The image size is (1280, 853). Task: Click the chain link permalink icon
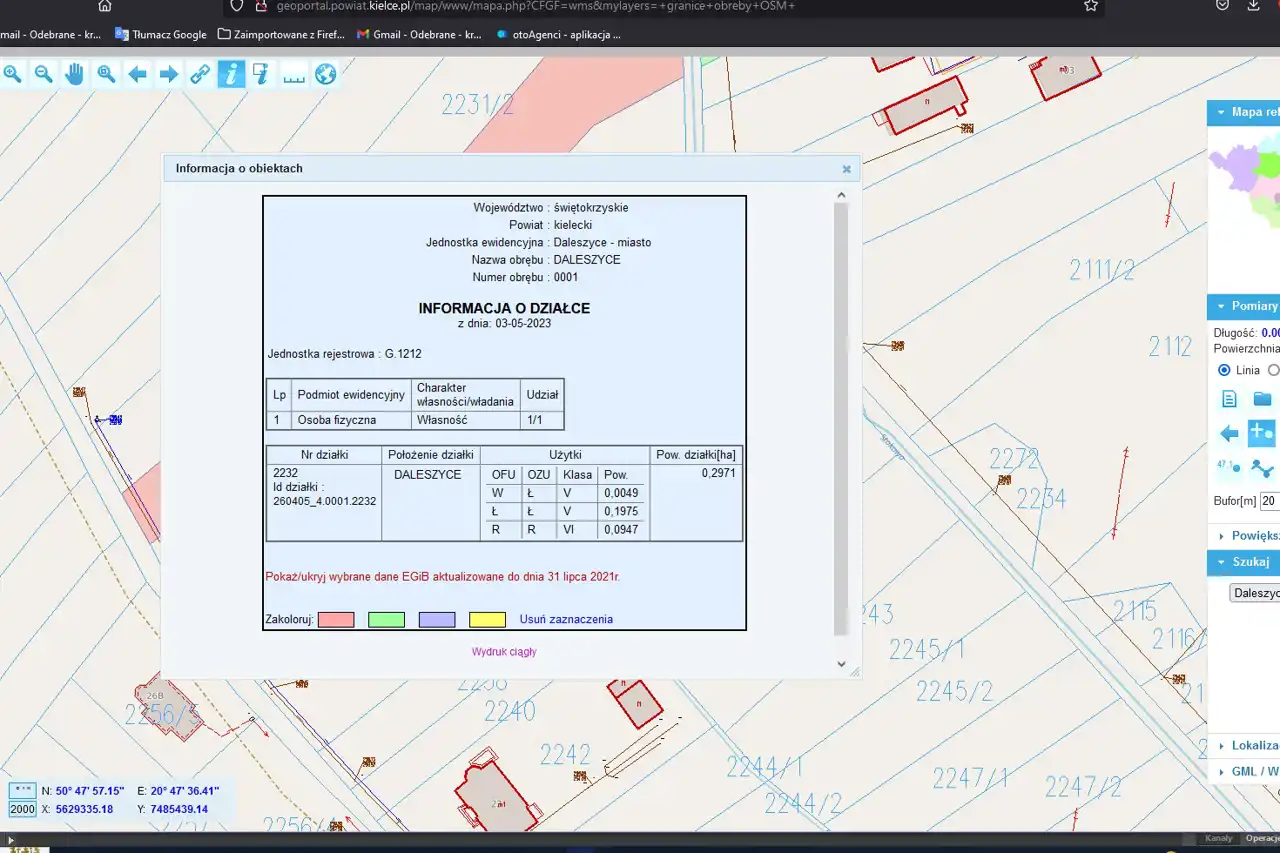[200, 74]
